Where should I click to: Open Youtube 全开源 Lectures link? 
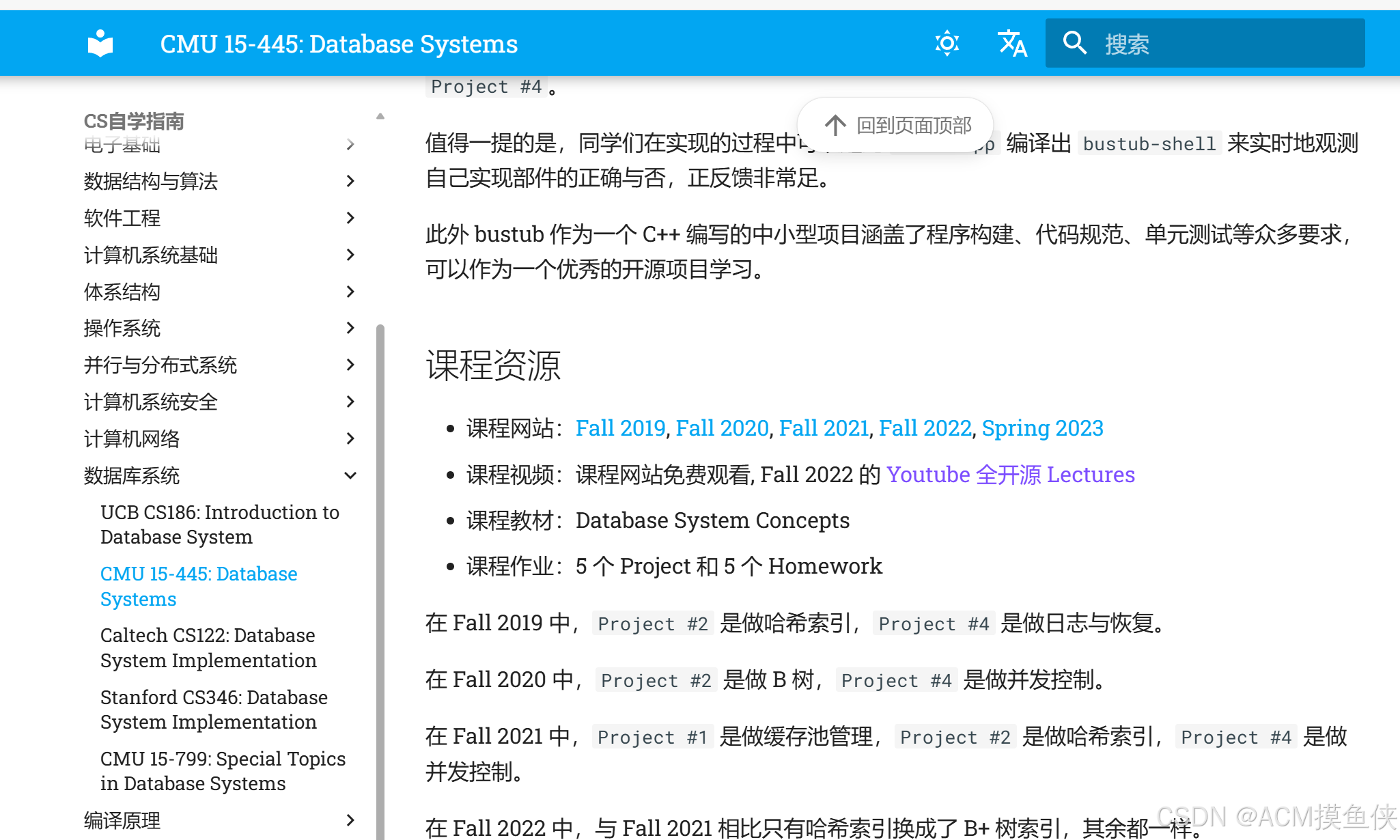pos(1010,475)
